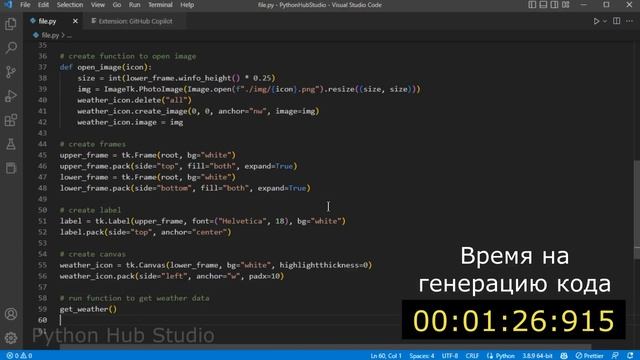
Task: Open Run and Debug view icon
Action: click(x=11, y=96)
